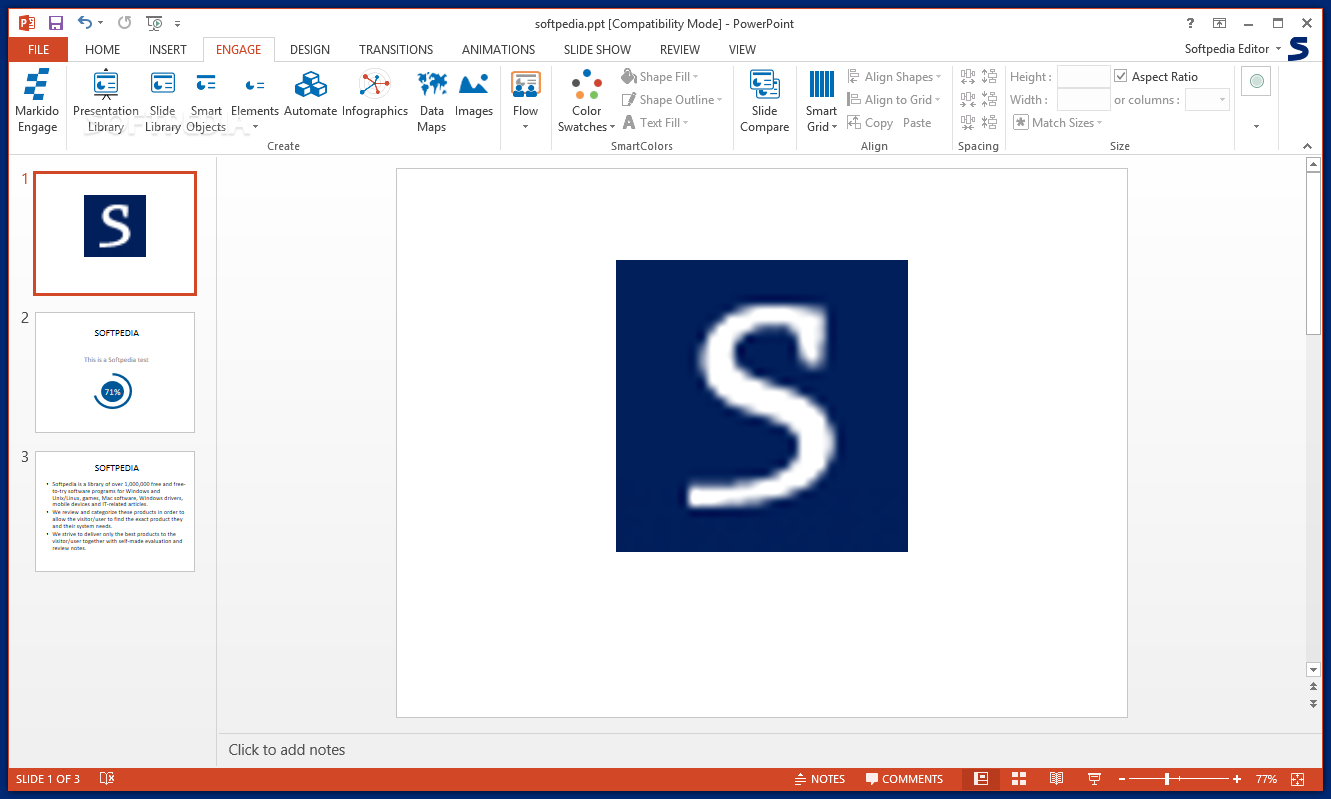1331x799 pixels.
Task: Click the Save icon in the quick access toolbar
Action: click(56, 23)
